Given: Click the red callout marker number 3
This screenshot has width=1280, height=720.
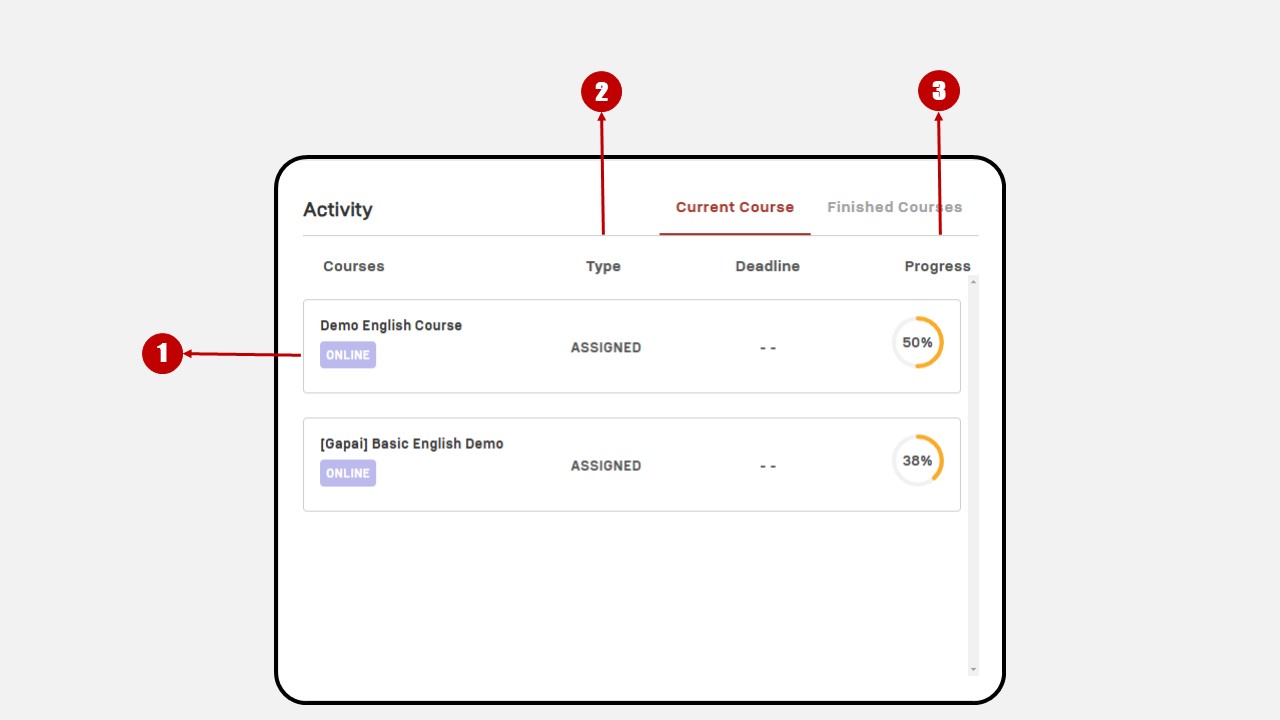Looking at the screenshot, I should (x=938, y=92).
